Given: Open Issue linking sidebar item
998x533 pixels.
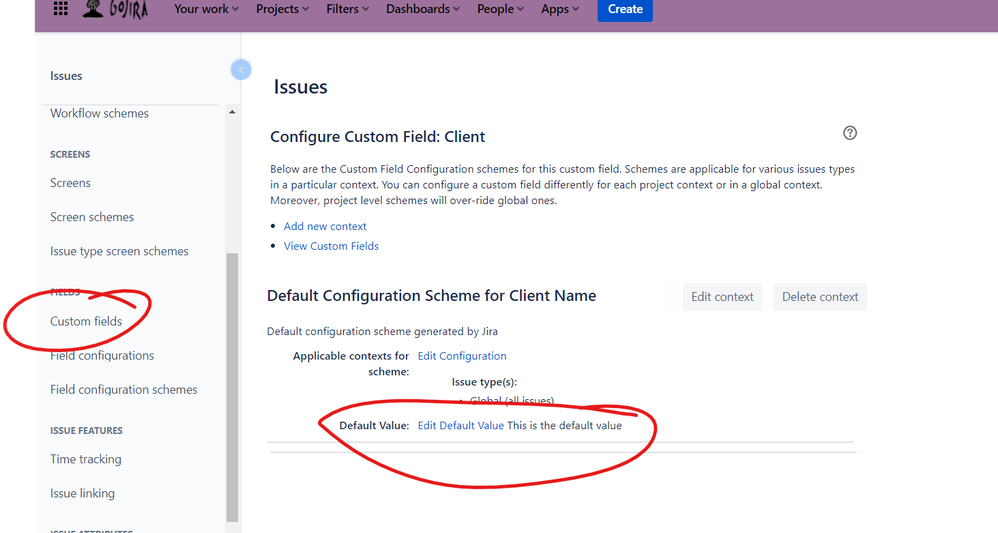Looking at the screenshot, I should coord(82,493).
